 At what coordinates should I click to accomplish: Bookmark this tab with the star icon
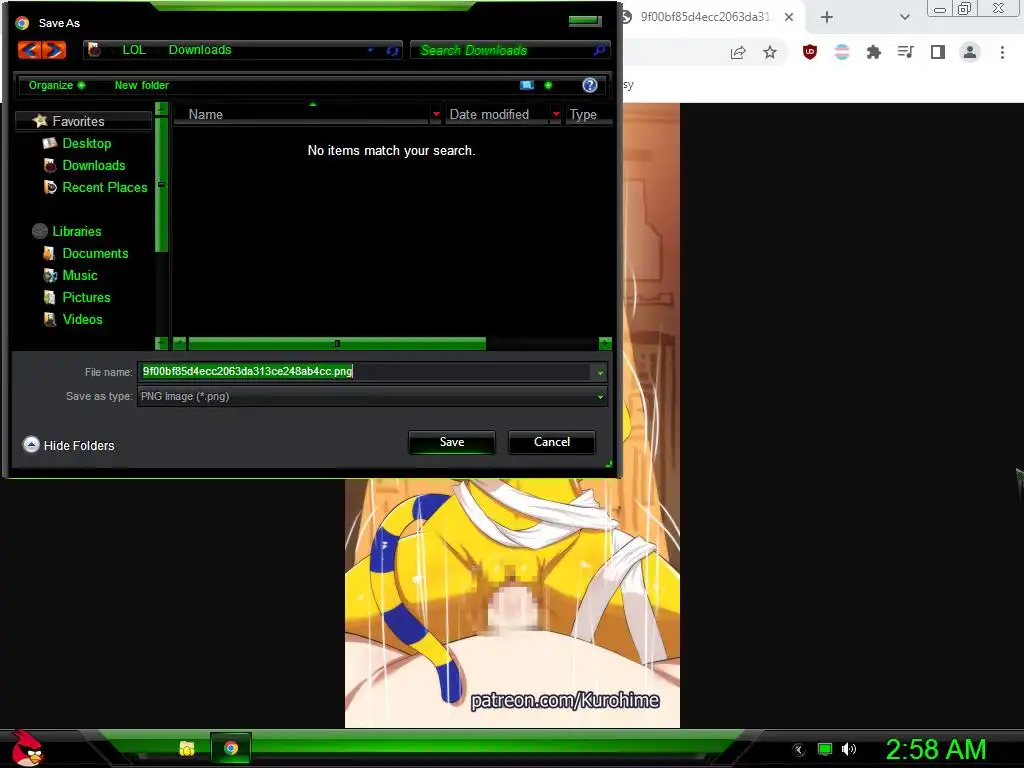point(770,52)
